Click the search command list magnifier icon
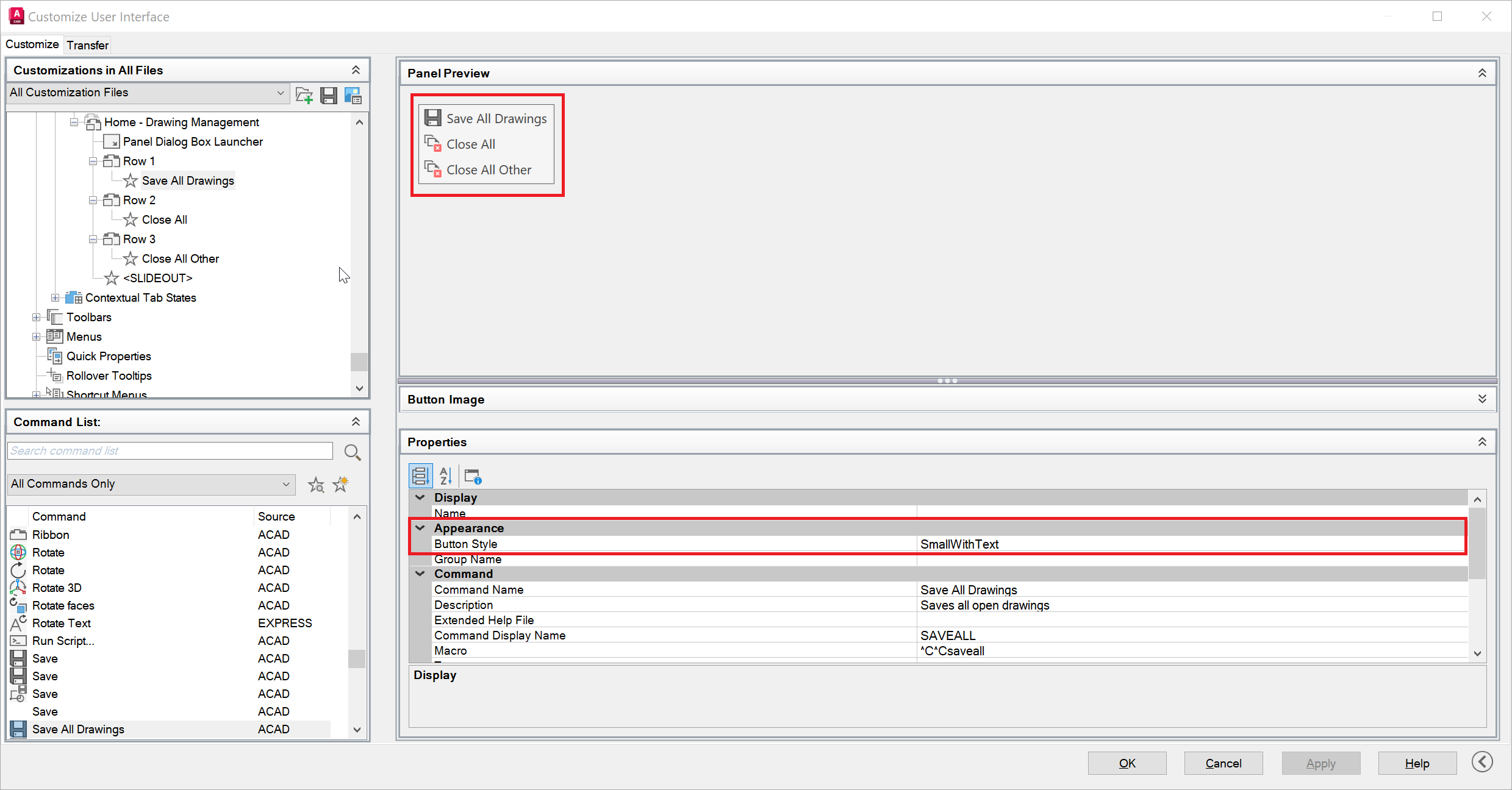 (x=353, y=452)
